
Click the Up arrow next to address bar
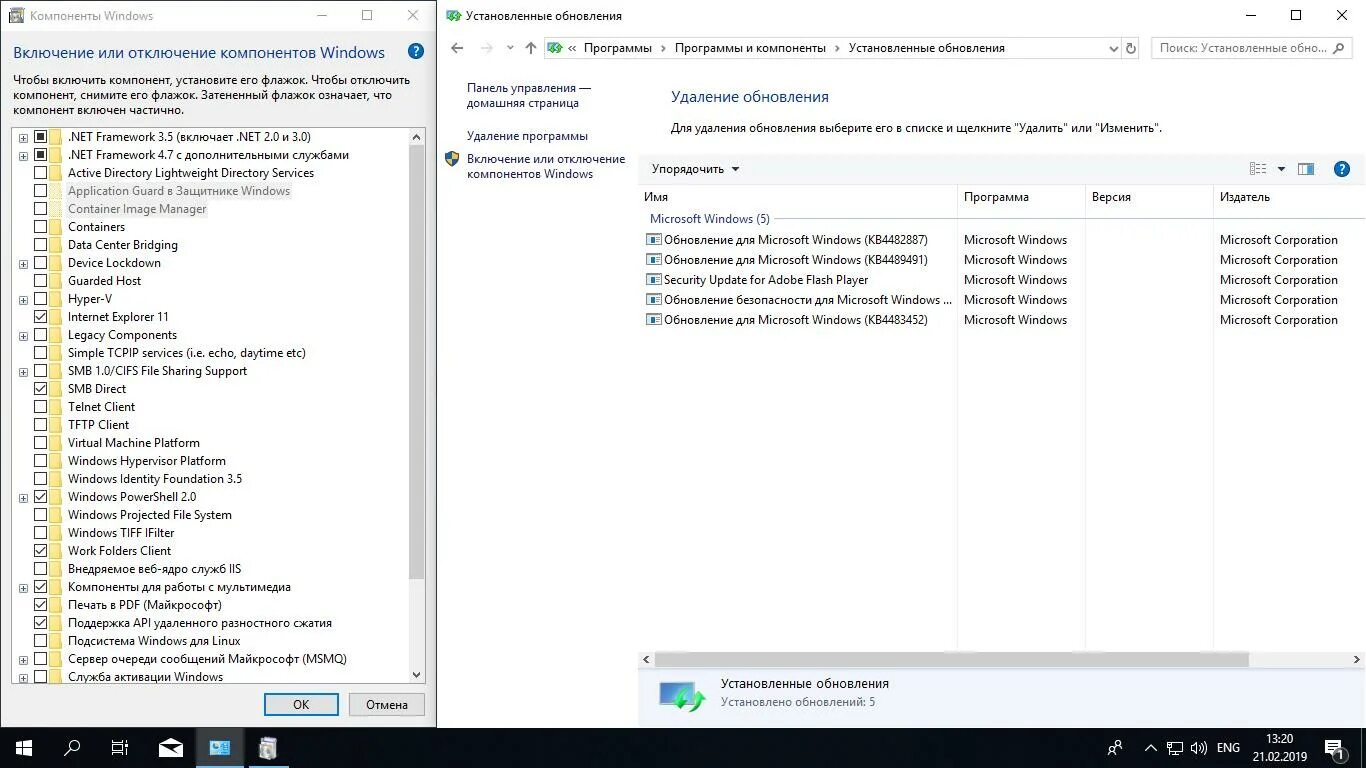point(531,48)
